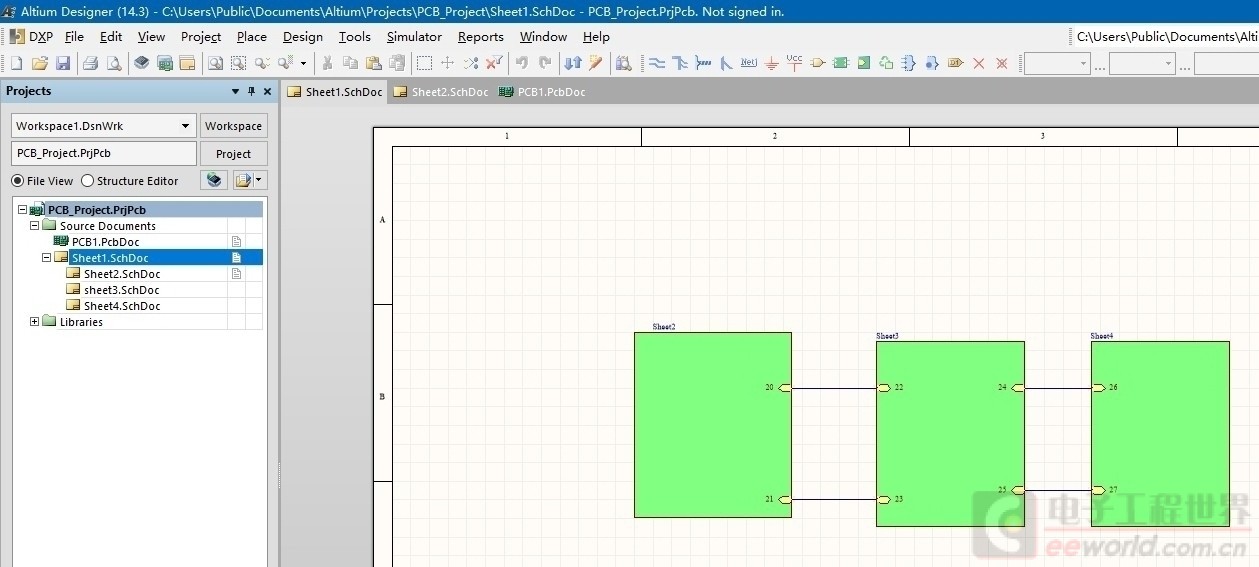This screenshot has width=1259, height=567.
Task: Click the Project button
Action: point(234,154)
